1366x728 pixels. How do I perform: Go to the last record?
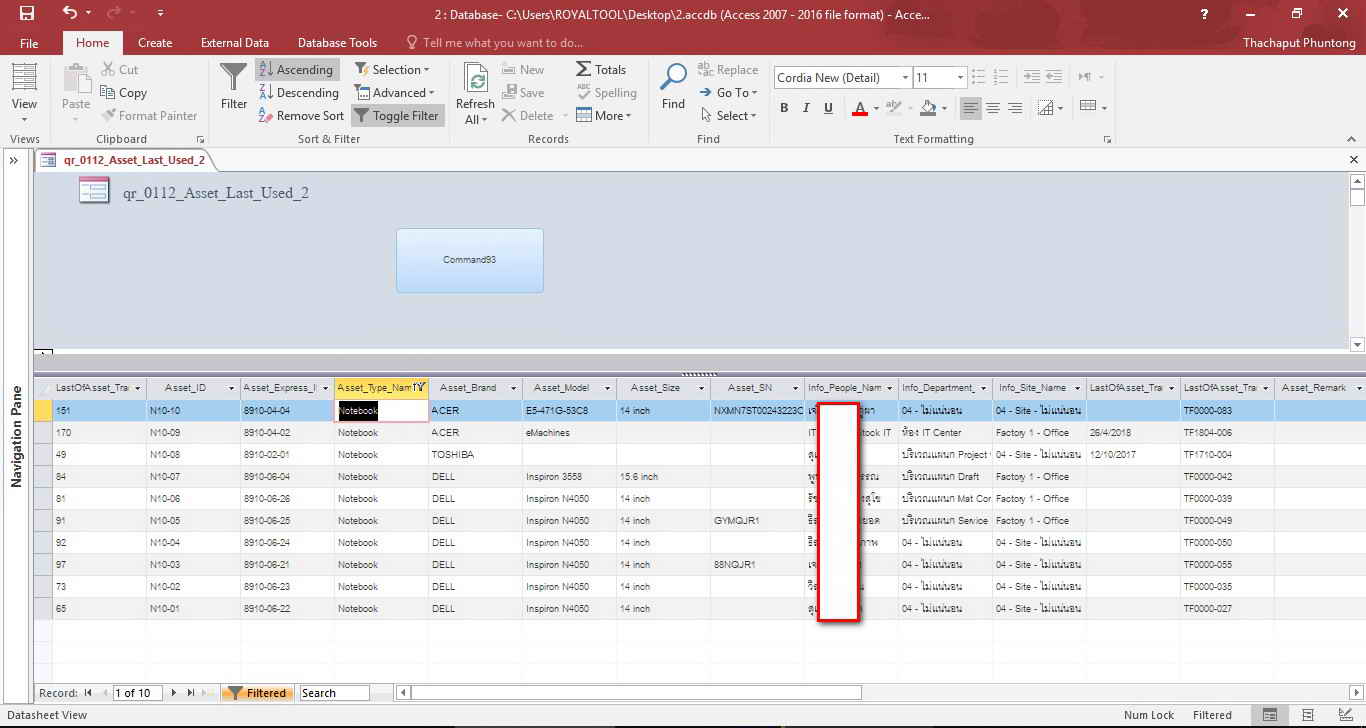tap(190, 693)
